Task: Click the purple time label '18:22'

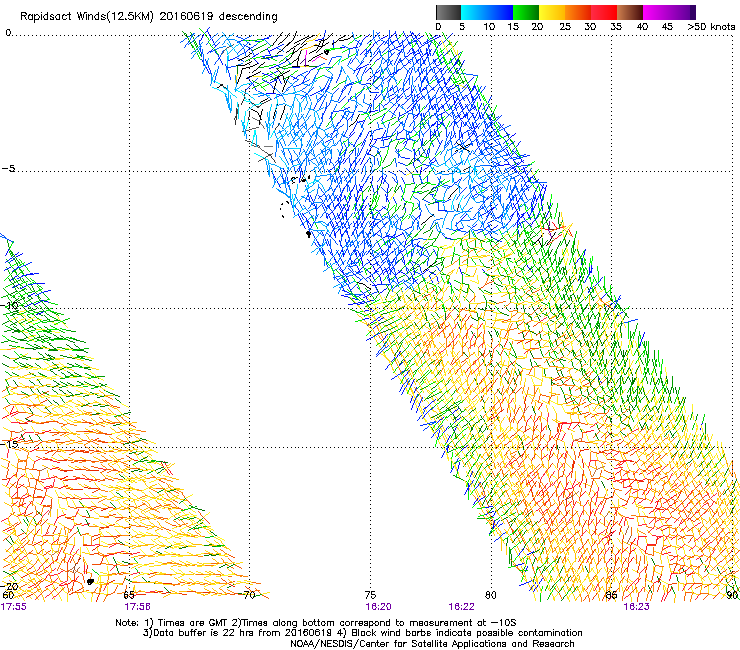Action: (x=461, y=607)
